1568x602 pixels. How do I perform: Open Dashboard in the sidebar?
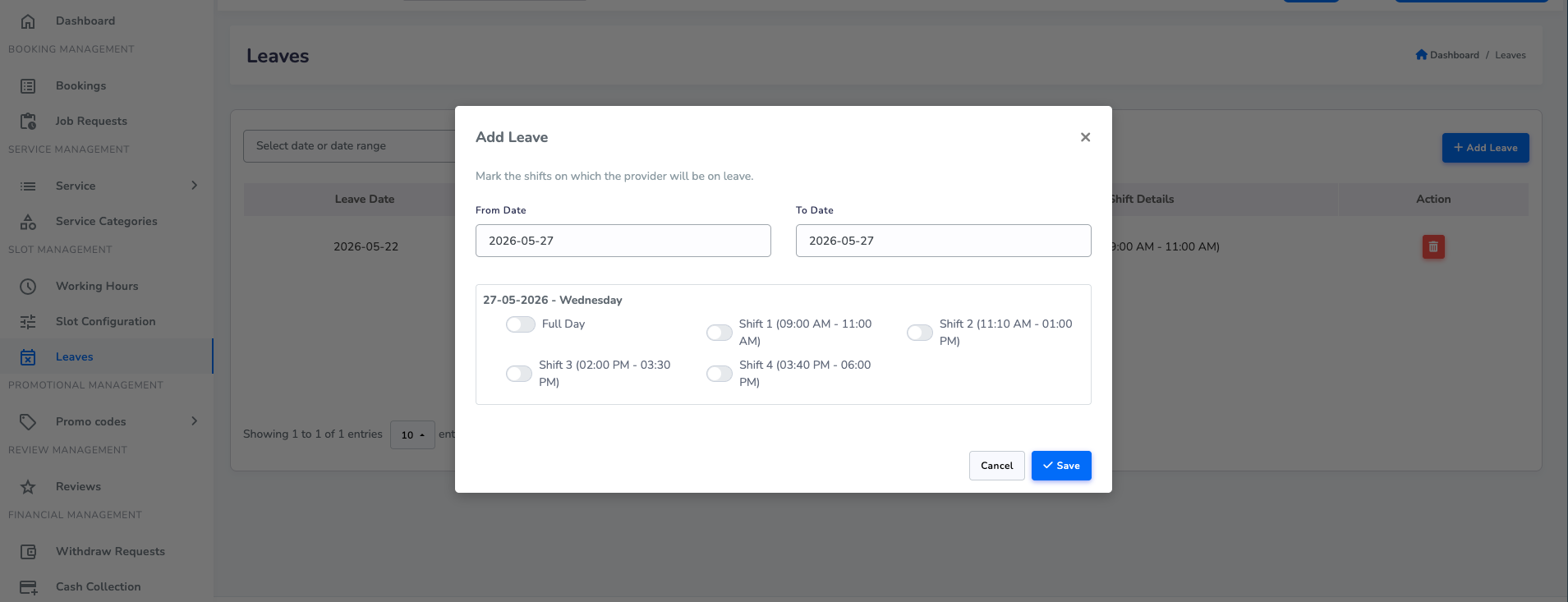pyautogui.click(x=85, y=21)
